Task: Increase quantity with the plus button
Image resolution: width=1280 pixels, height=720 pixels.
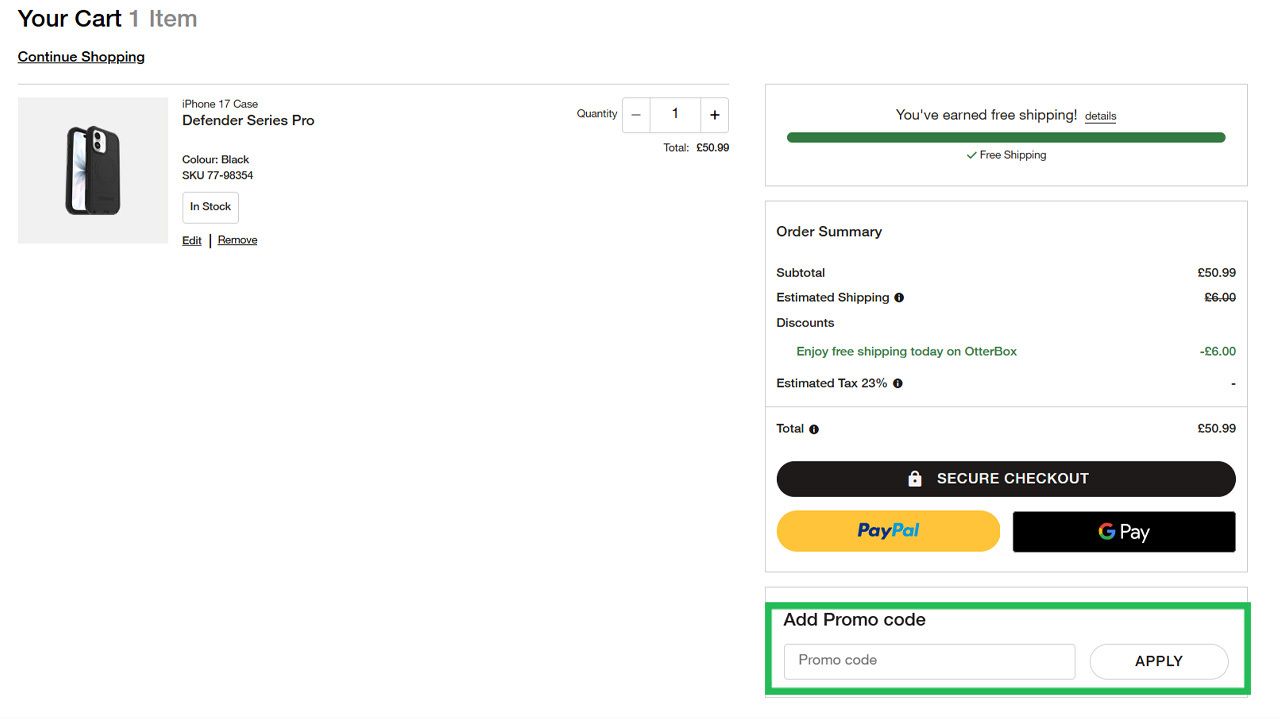Action: pos(714,115)
